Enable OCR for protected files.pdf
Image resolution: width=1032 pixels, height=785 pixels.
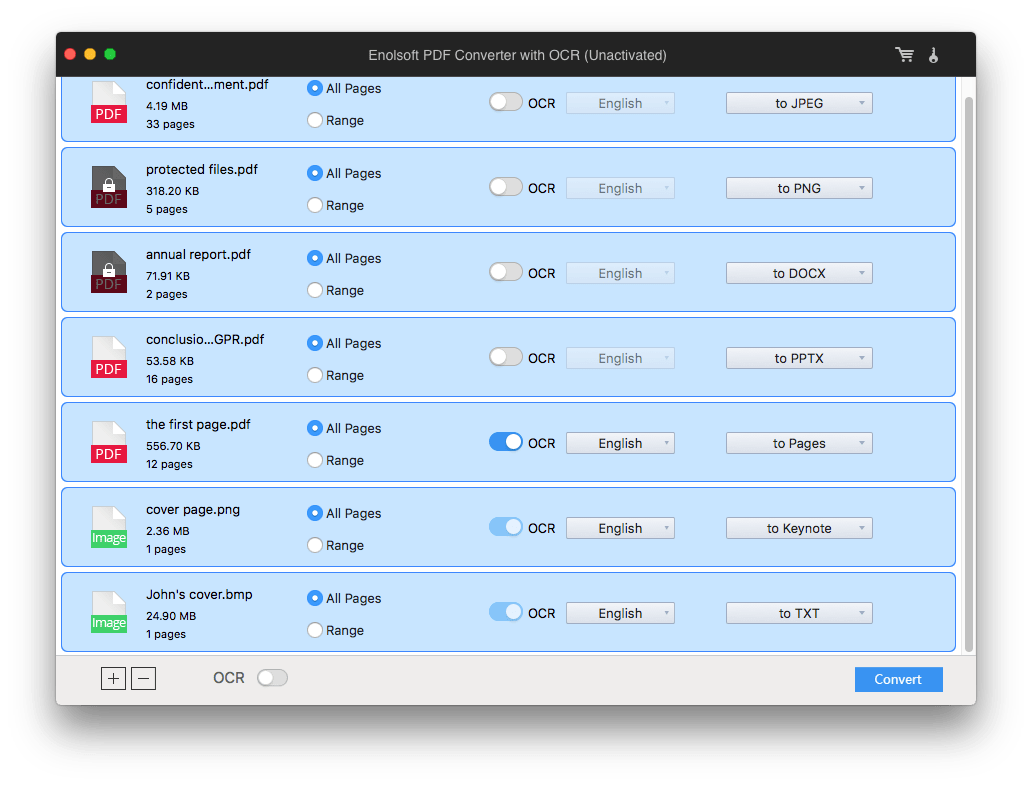[x=505, y=187]
